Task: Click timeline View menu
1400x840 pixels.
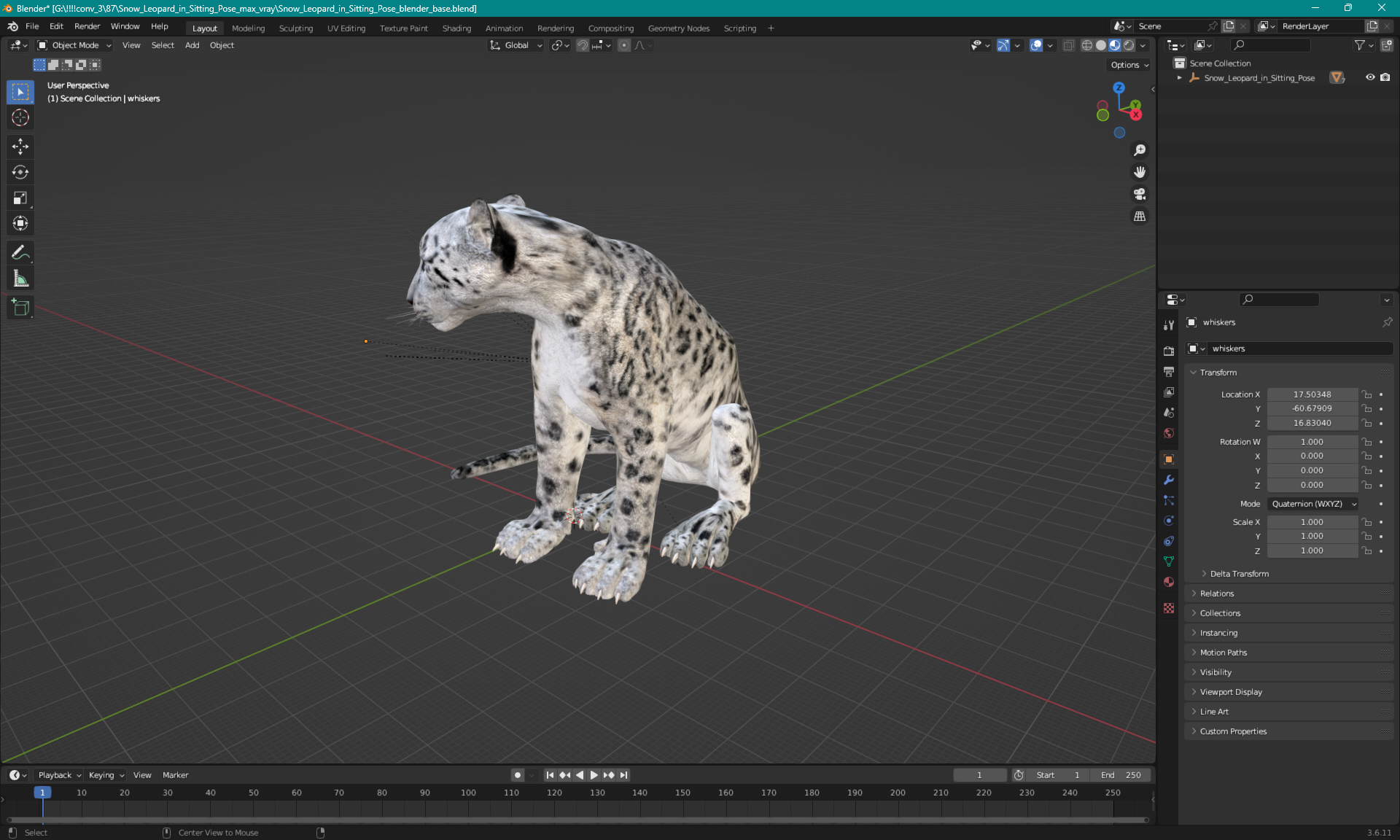Action: pos(142,775)
